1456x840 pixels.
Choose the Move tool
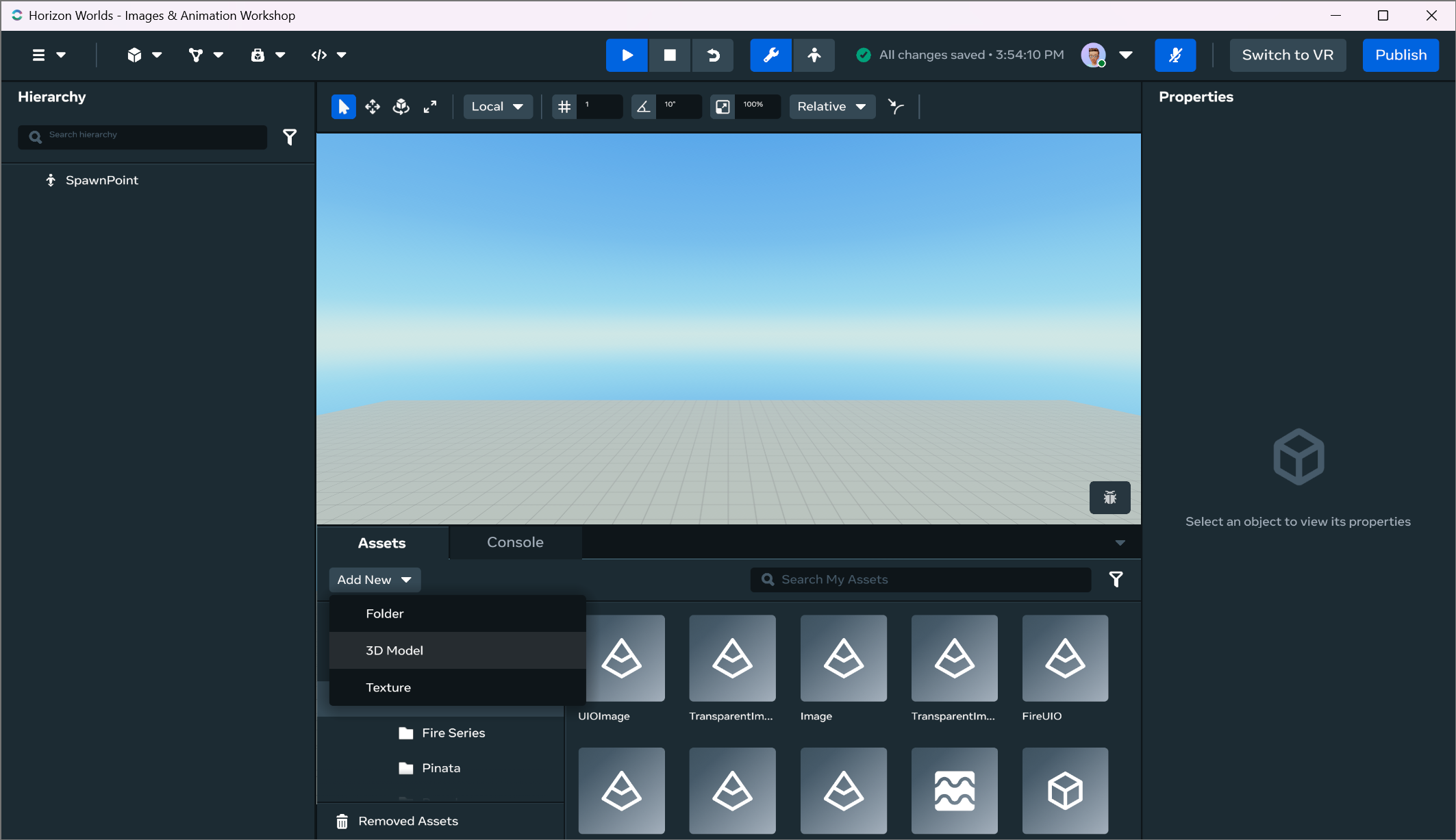point(373,107)
